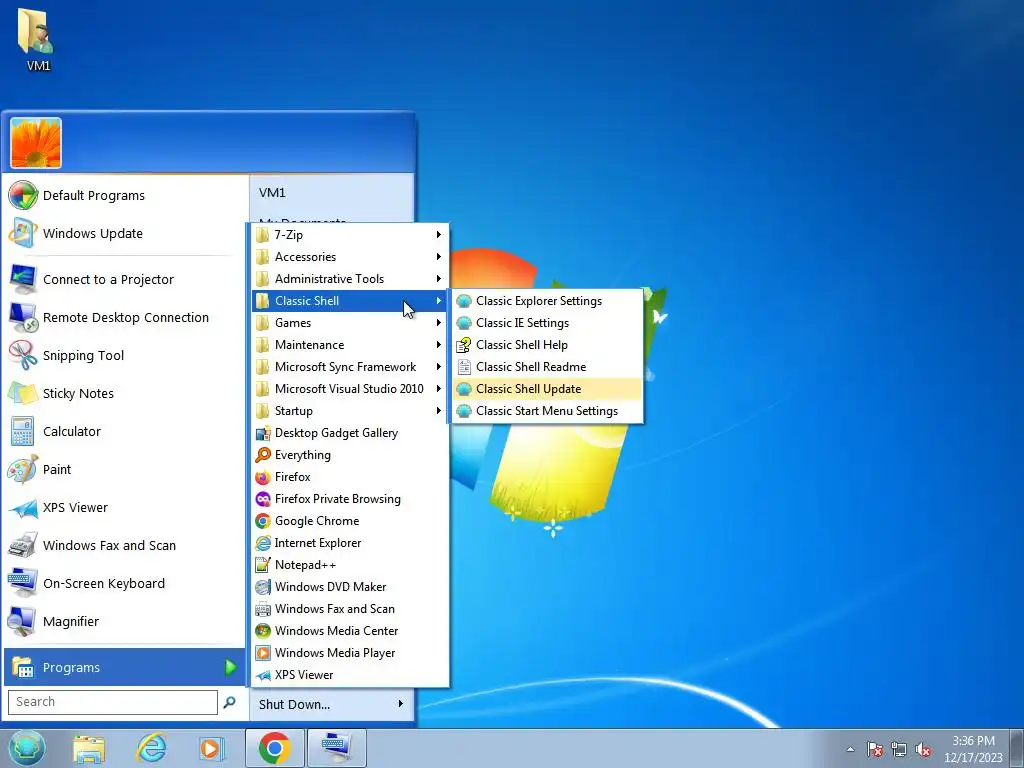Image resolution: width=1024 pixels, height=768 pixels.
Task: Open the Firefox Private Browsing icon
Action: (263, 499)
